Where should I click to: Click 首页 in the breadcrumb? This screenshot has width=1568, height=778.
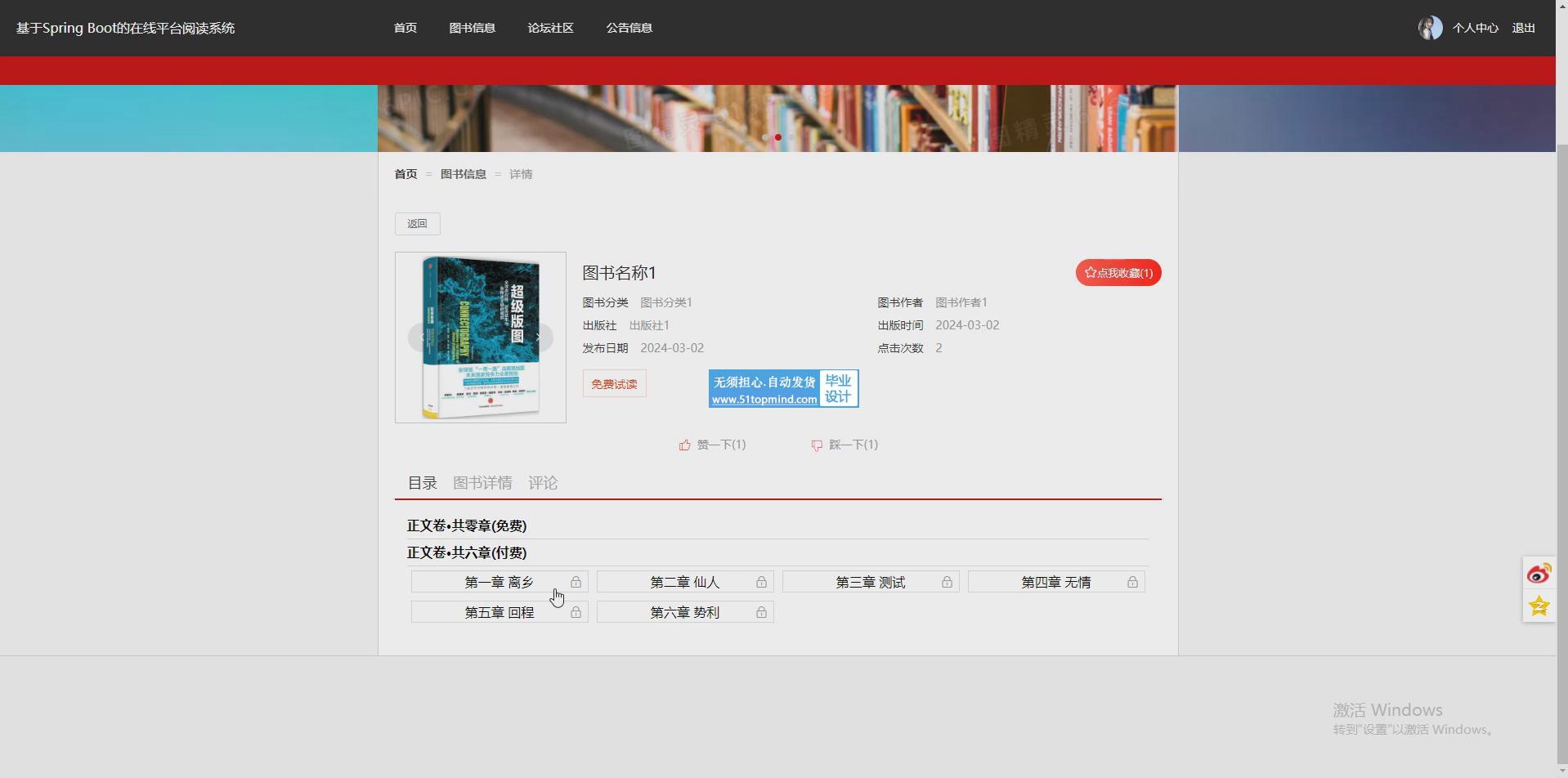pyautogui.click(x=405, y=174)
